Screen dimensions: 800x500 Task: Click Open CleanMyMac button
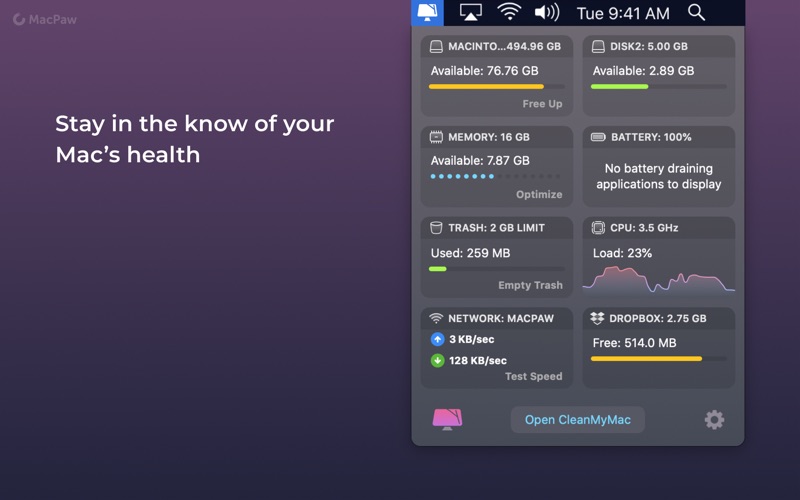578,419
